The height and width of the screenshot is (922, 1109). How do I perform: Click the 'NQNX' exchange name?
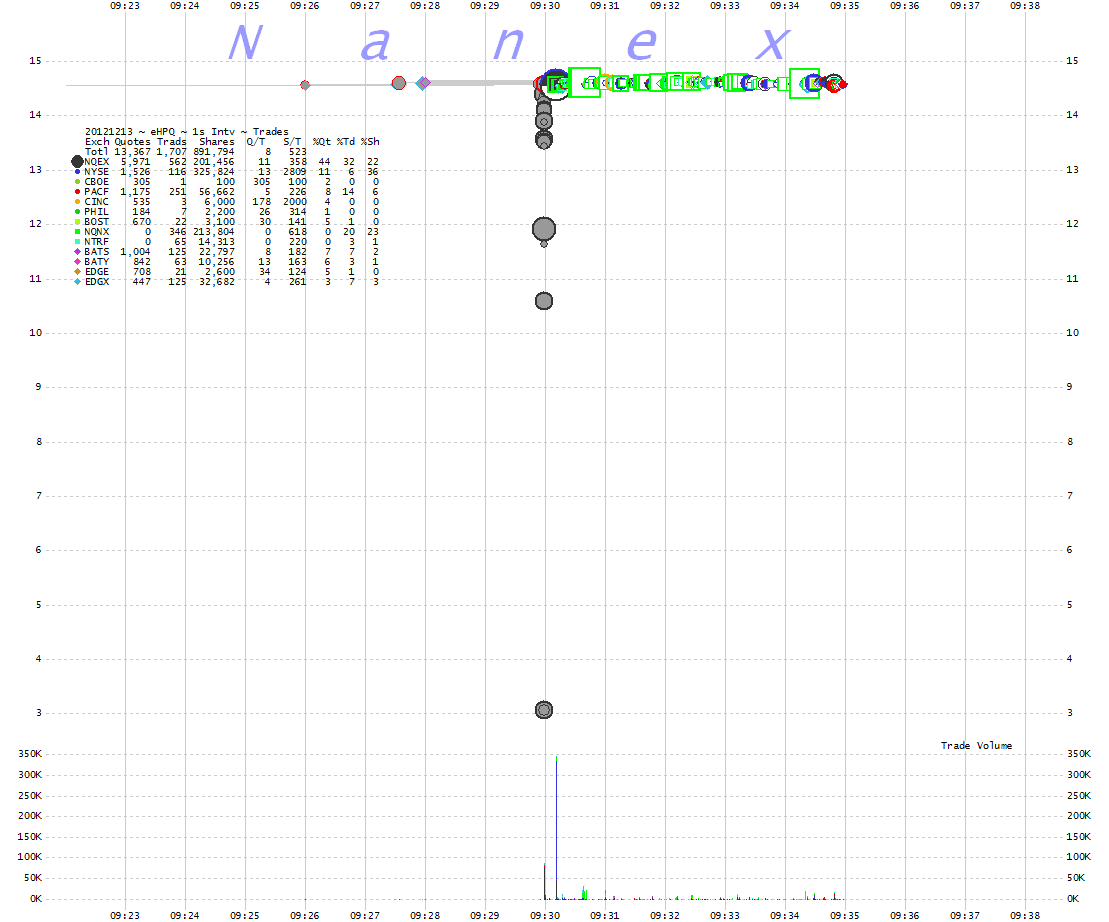click(97, 231)
